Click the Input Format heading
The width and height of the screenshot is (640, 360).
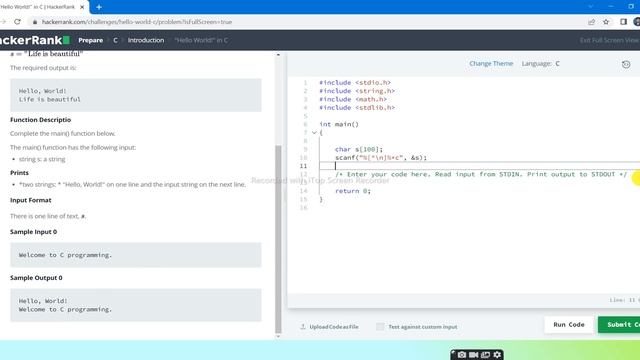point(31,200)
